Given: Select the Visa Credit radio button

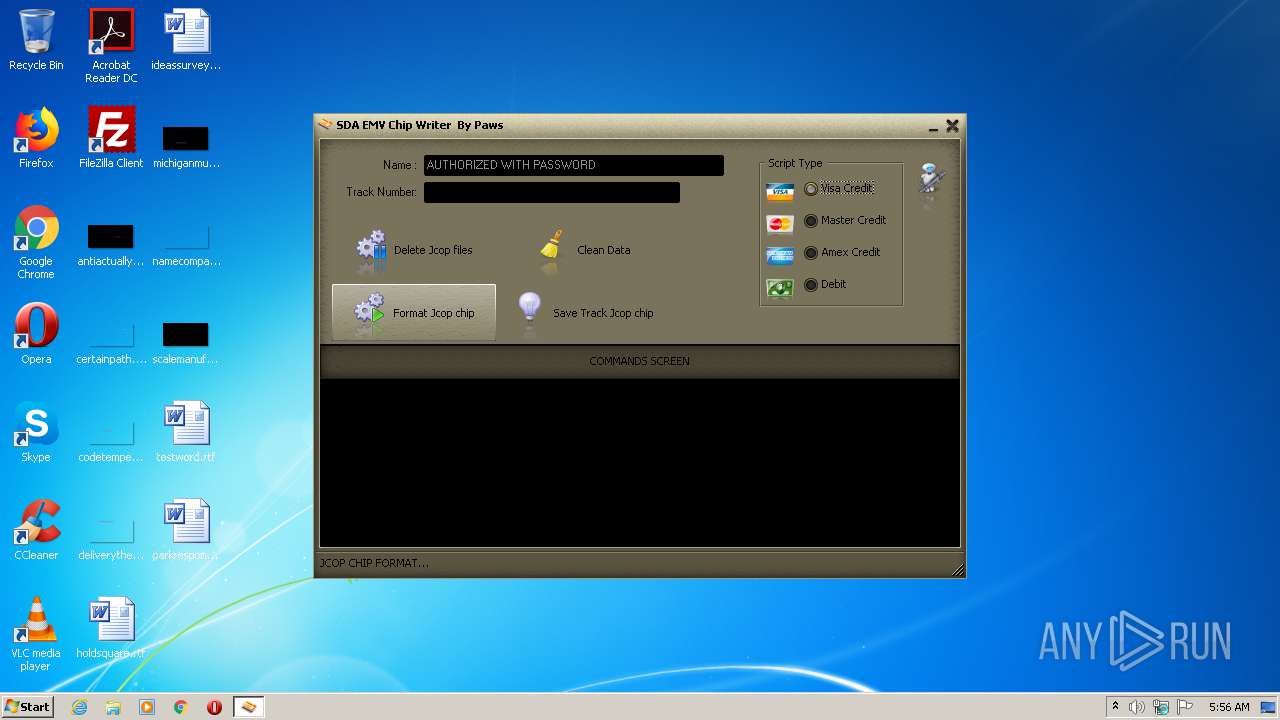Looking at the screenshot, I should click(811, 188).
